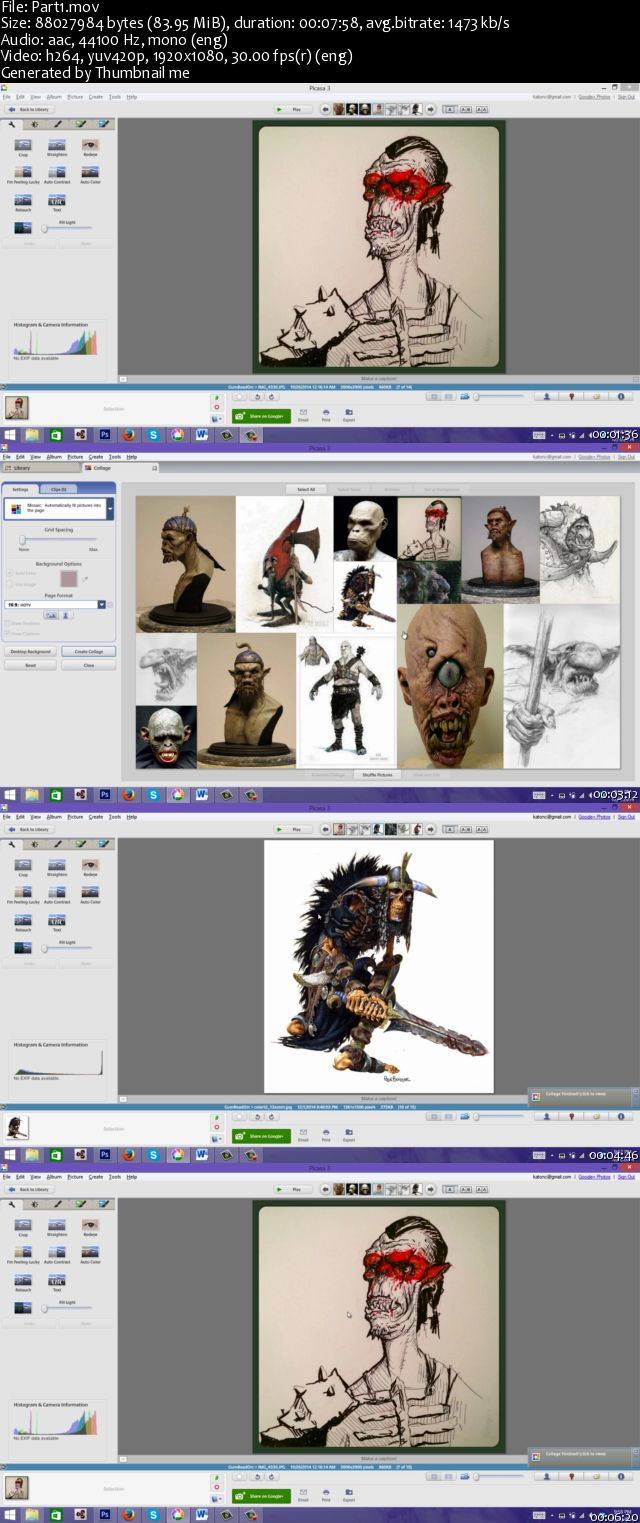Open the Places pin icon in 00:01:36 frame
The image size is (640, 1523).
(x=572, y=397)
